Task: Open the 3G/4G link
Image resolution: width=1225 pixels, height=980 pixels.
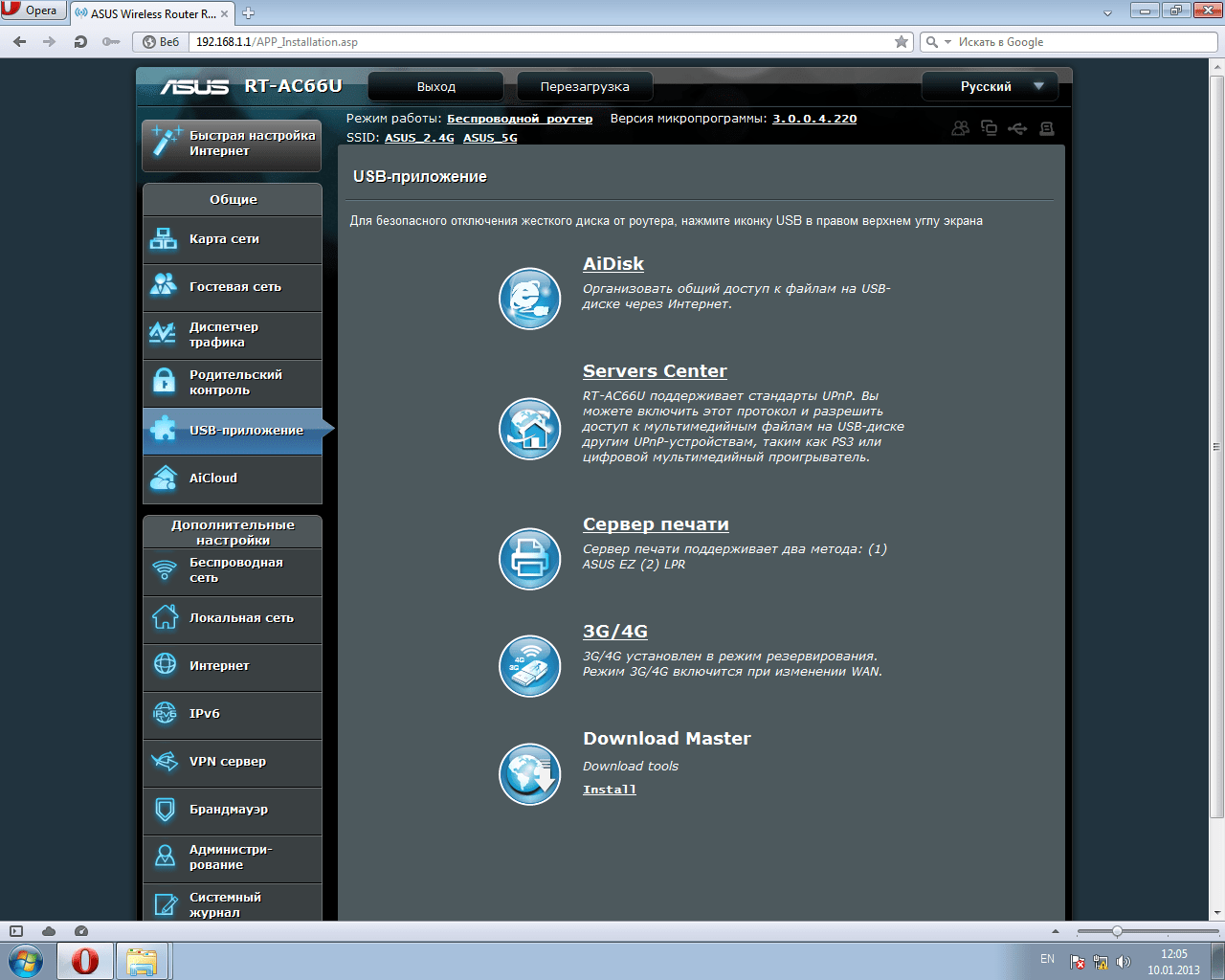Action: point(615,632)
